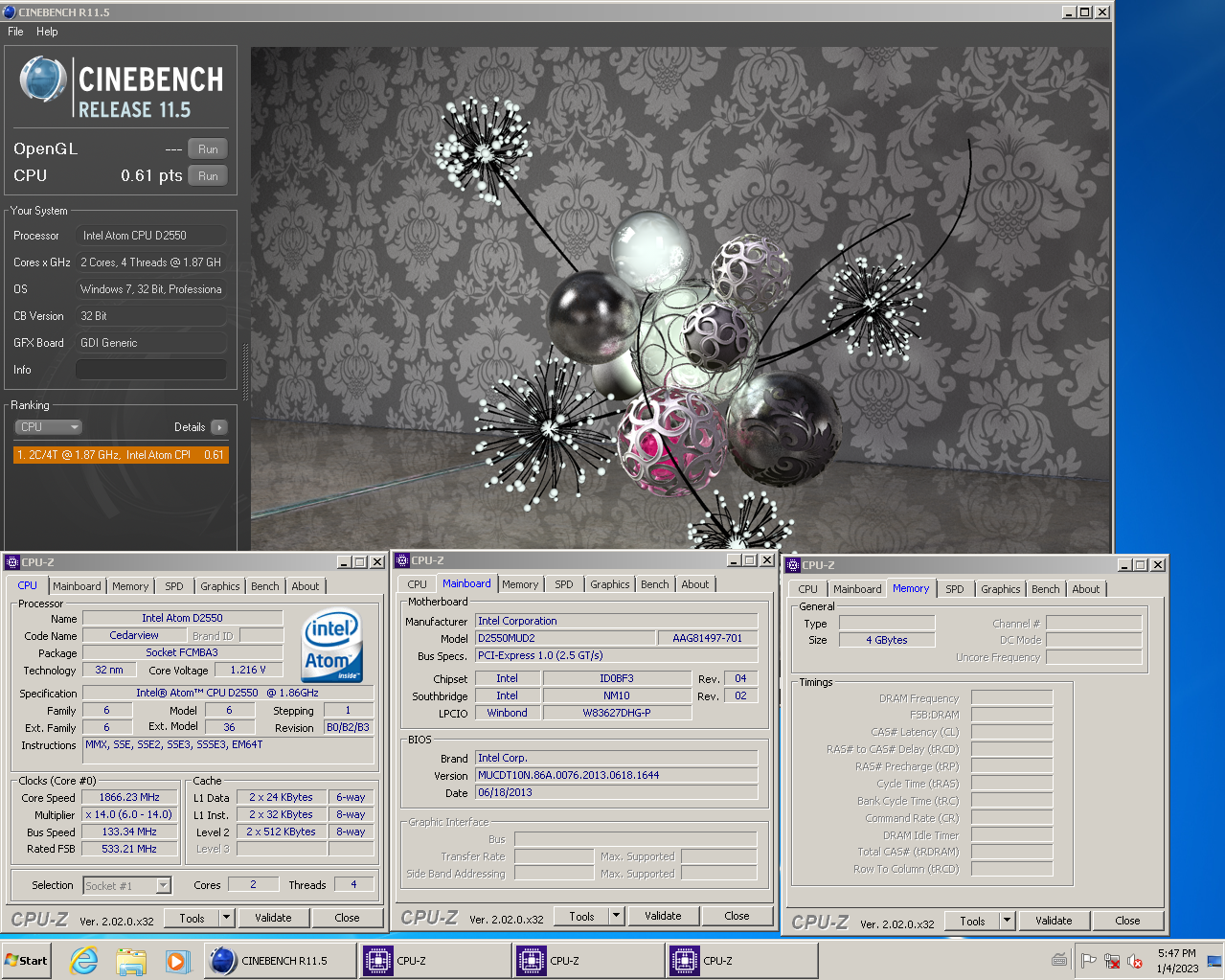Viewport: 1225px width, 980px height.
Task: Click the Package value Socket FCMBA3
Action: click(182, 652)
